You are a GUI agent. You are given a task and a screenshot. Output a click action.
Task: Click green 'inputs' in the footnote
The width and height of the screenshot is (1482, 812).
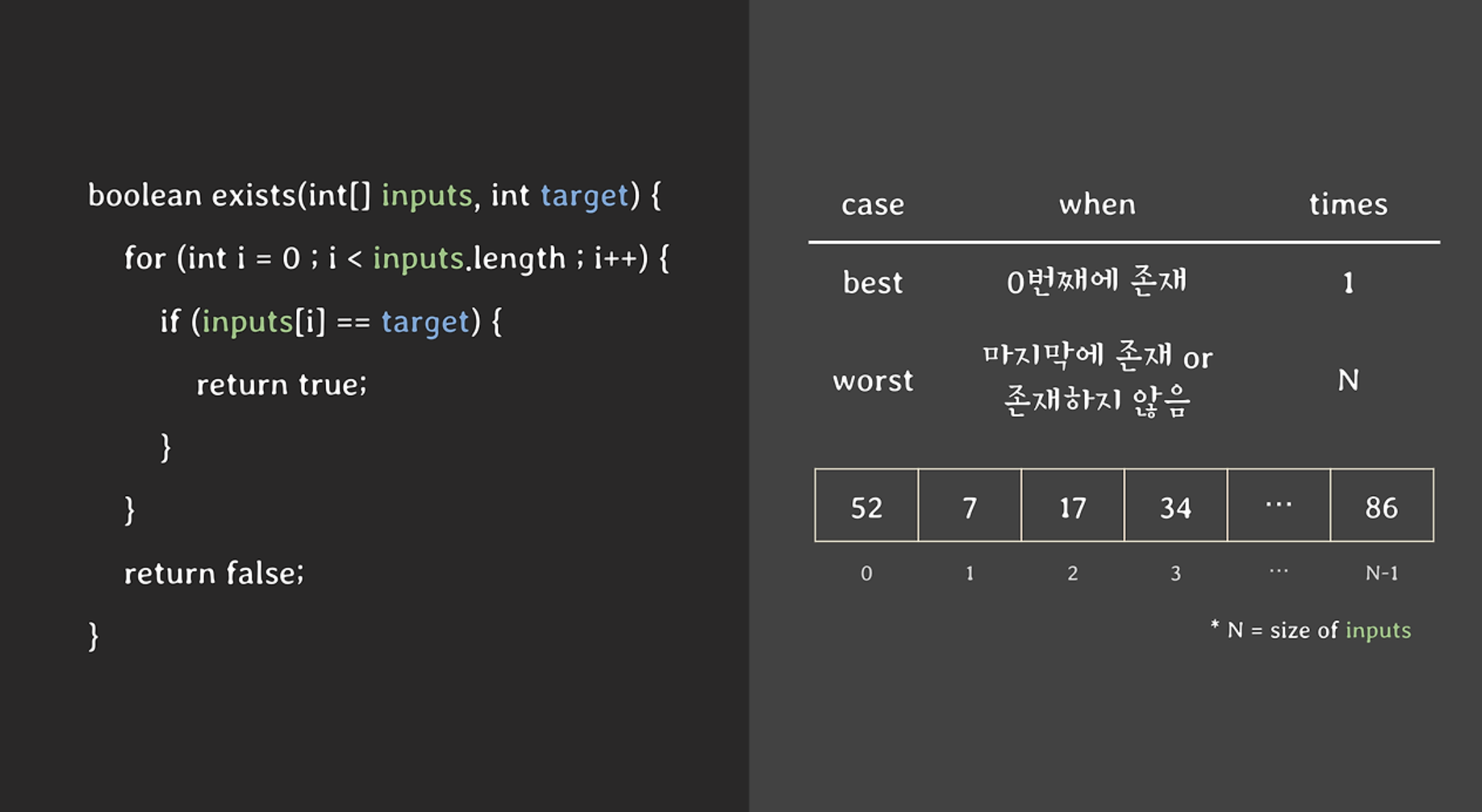[1378, 630]
